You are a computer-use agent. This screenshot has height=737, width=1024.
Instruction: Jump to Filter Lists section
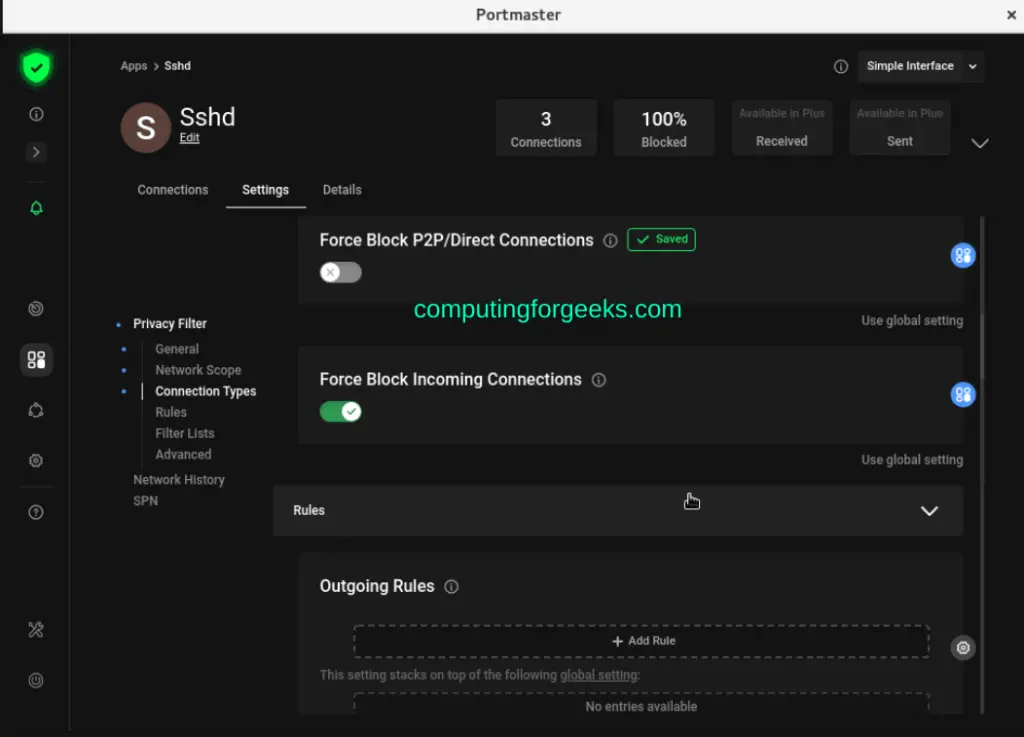tap(185, 433)
